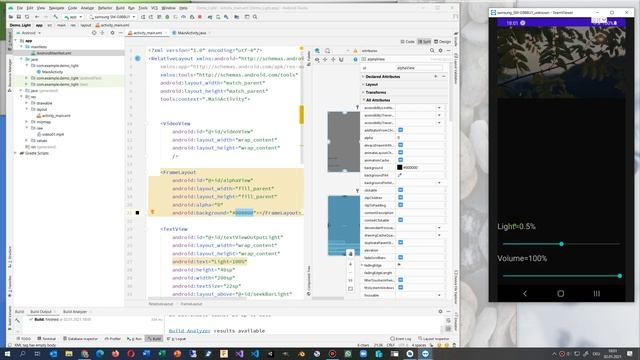Click the attributes panel gear icon
640x360 pixels.
[440, 51]
